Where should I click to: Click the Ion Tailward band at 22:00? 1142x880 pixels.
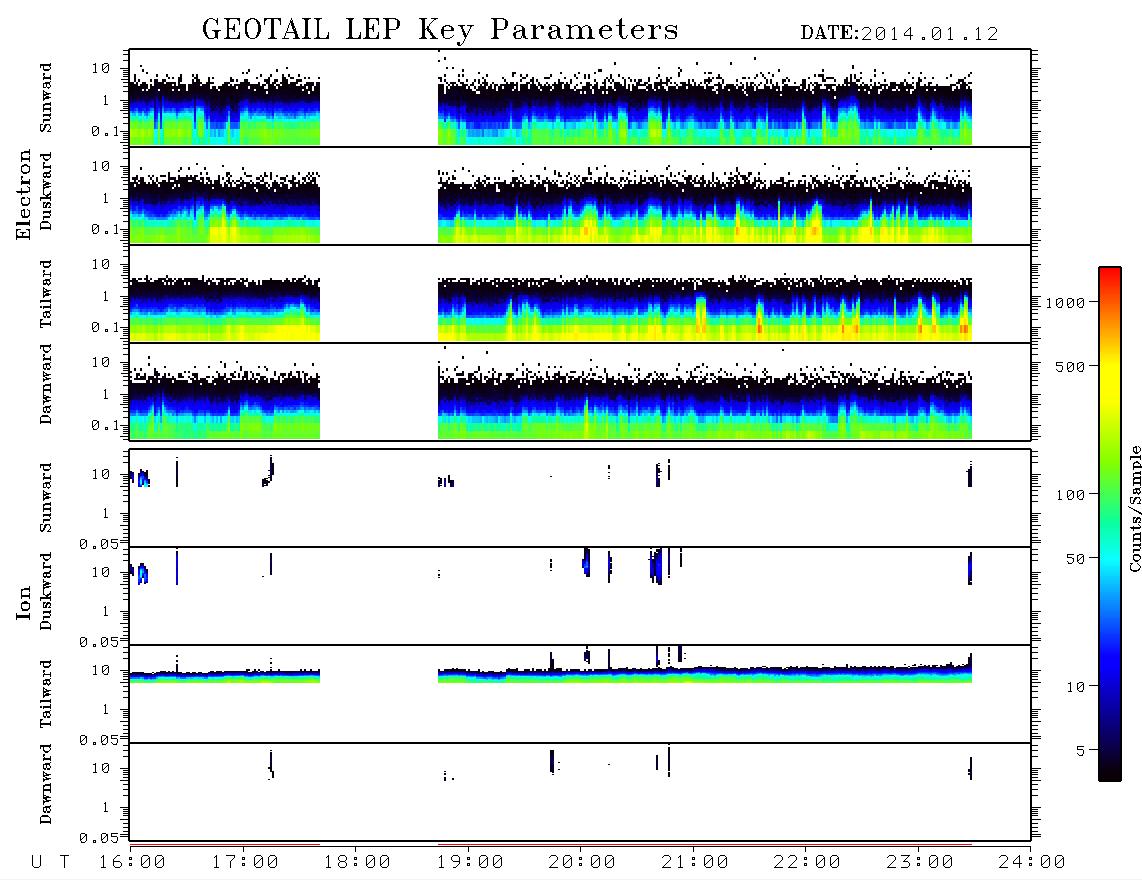[x=806, y=675]
